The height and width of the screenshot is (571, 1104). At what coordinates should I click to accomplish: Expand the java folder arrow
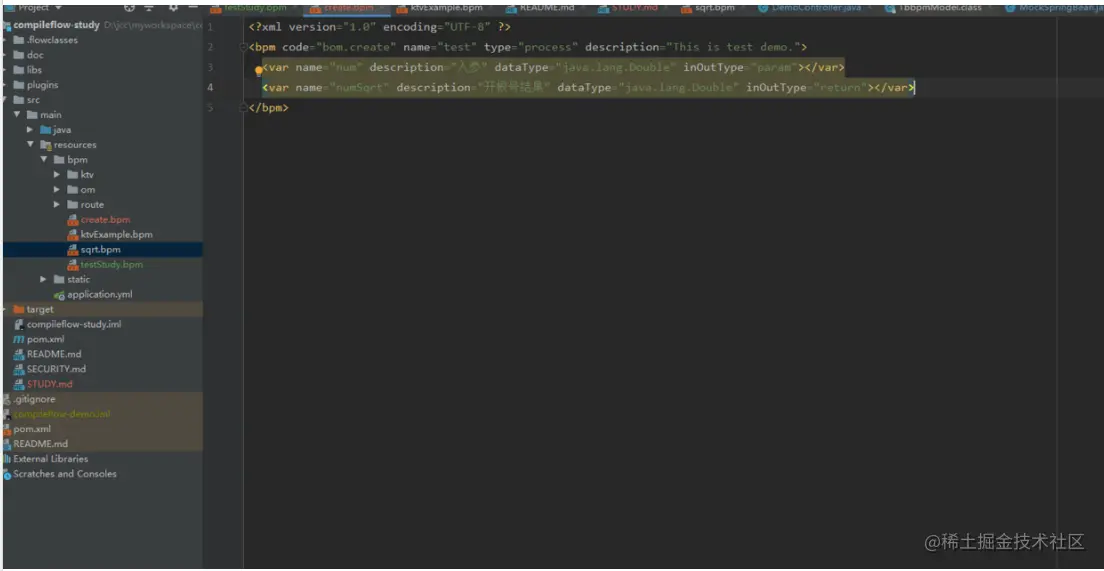pyautogui.click(x=30, y=130)
